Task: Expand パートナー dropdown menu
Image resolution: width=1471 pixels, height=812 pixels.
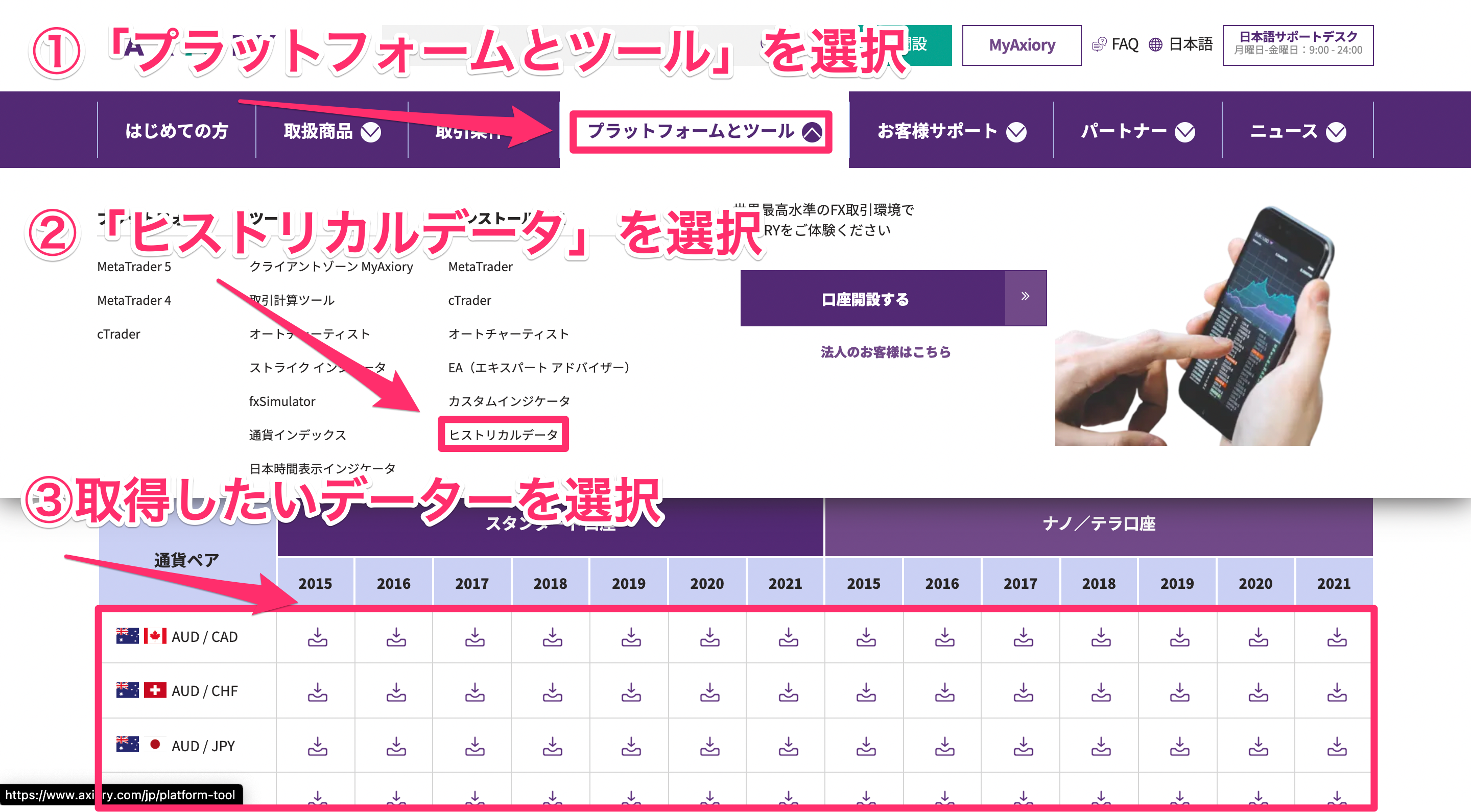Action: (x=1137, y=131)
